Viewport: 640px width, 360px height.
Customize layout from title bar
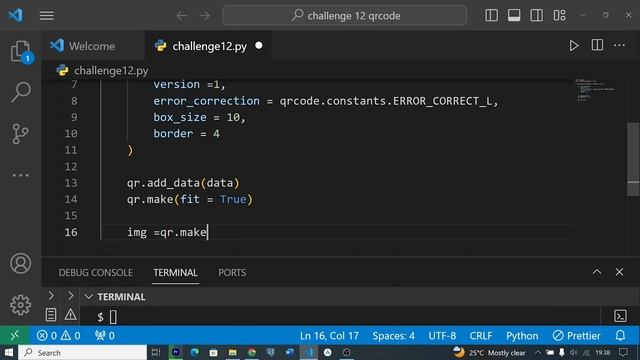559,16
